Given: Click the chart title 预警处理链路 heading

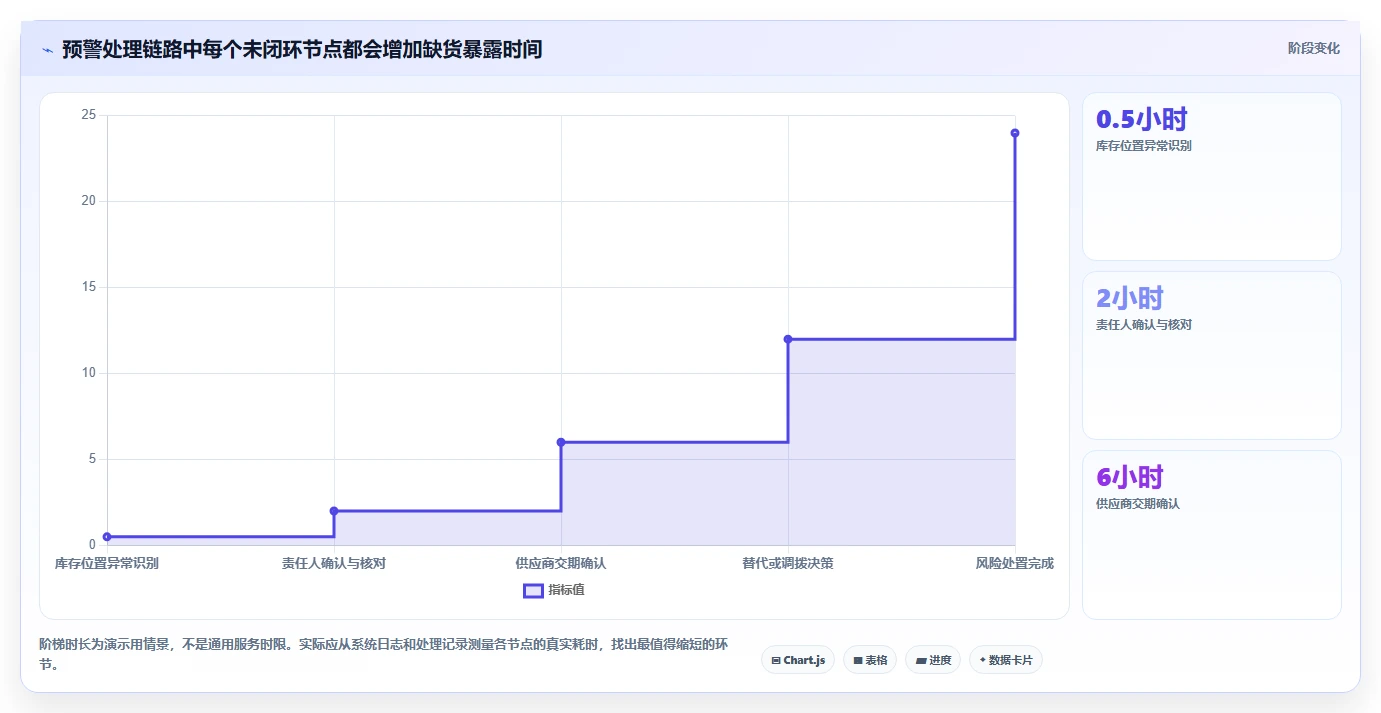Looking at the screenshot, I should pyautogui.click(x=302, y=49).
